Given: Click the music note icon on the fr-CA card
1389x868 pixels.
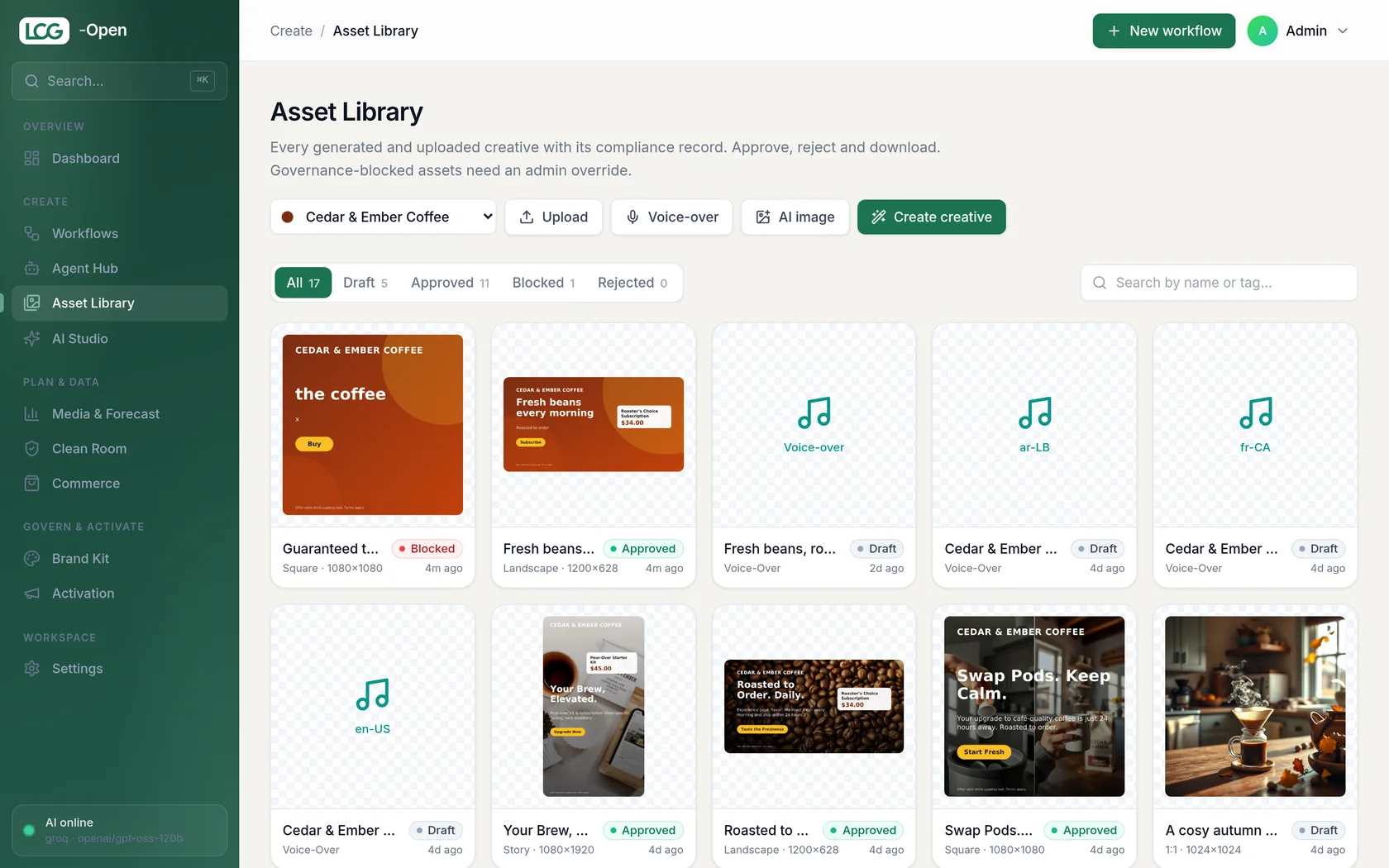Looking at the screenshot, I should pyautogui.click(x=1255, y=413).
